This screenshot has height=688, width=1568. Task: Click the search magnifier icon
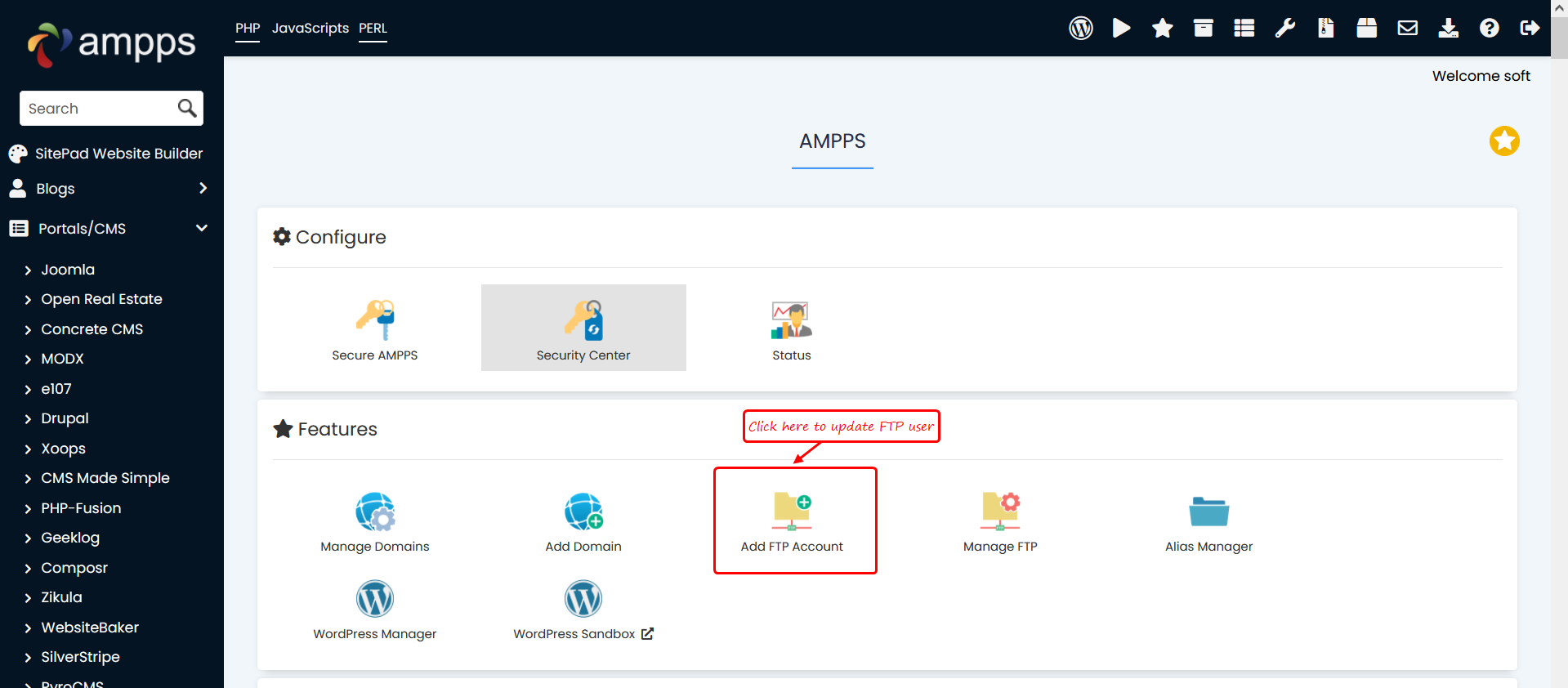pos(187,108)
